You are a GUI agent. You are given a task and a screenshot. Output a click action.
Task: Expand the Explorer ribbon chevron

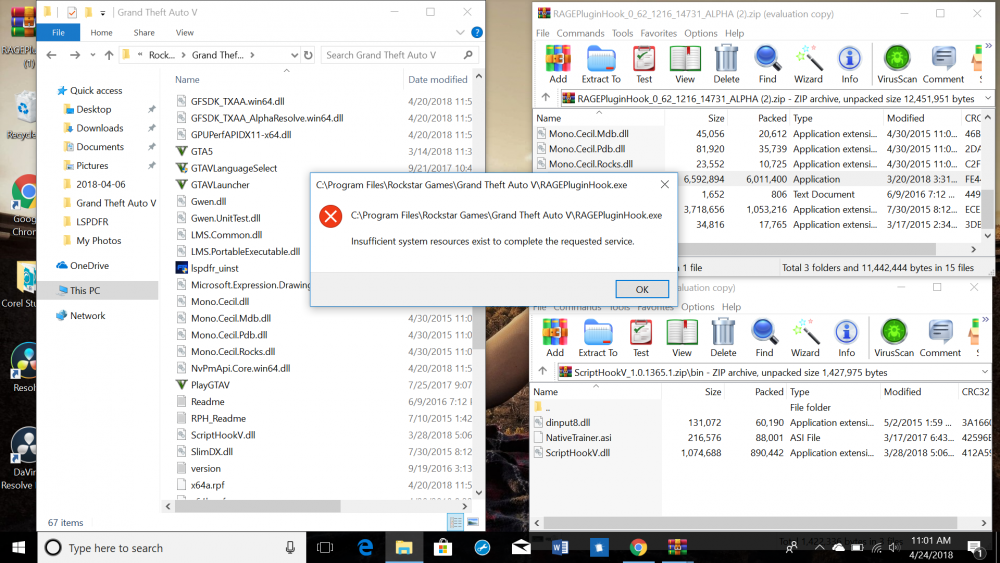(460, 32)
